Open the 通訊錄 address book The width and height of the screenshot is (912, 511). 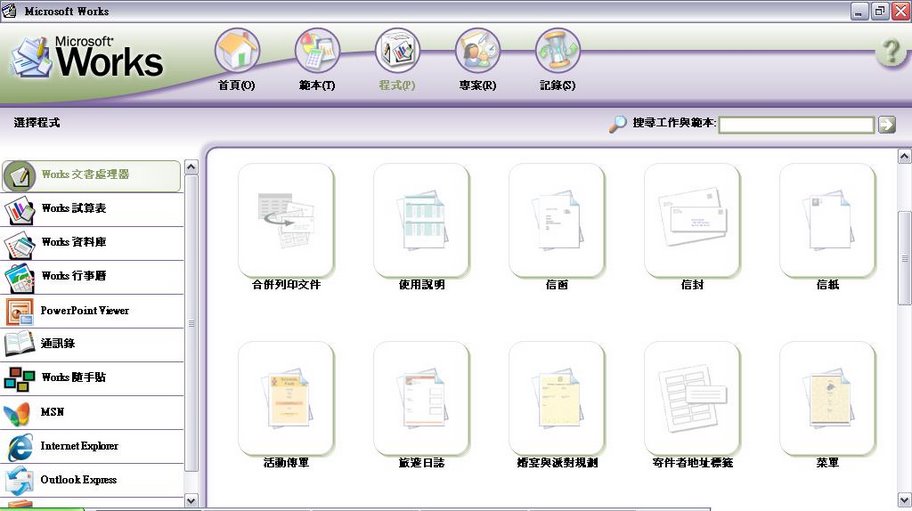(91, 345)
